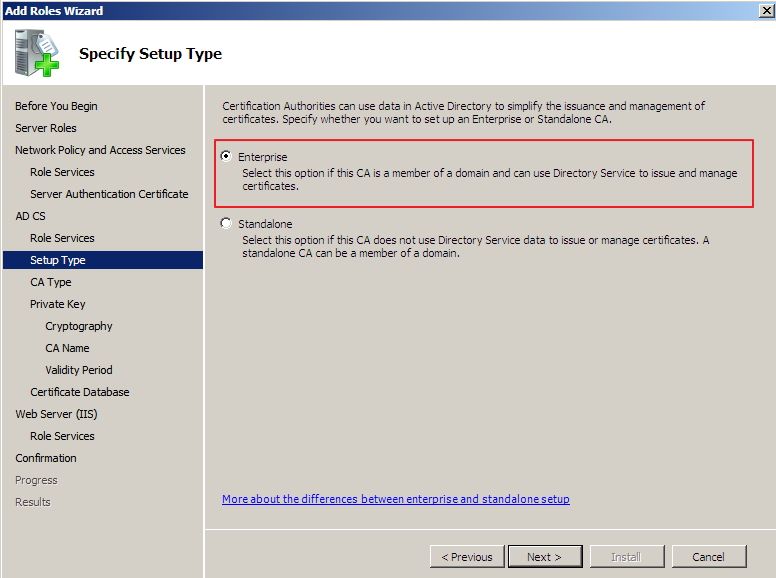Open Network Policy and Access Services step
Screen dimensions: 776x578
100,150
